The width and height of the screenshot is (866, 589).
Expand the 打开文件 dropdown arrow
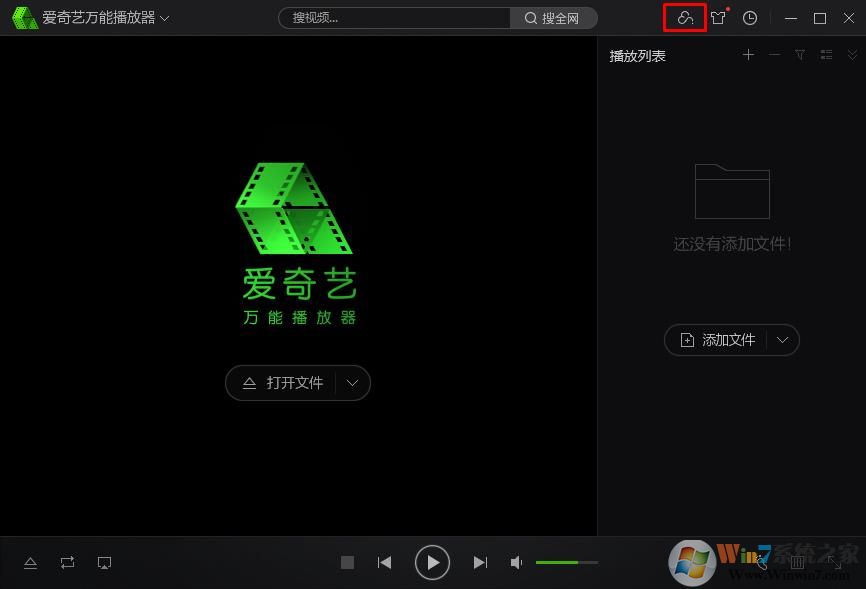click(x=352, y=383)
